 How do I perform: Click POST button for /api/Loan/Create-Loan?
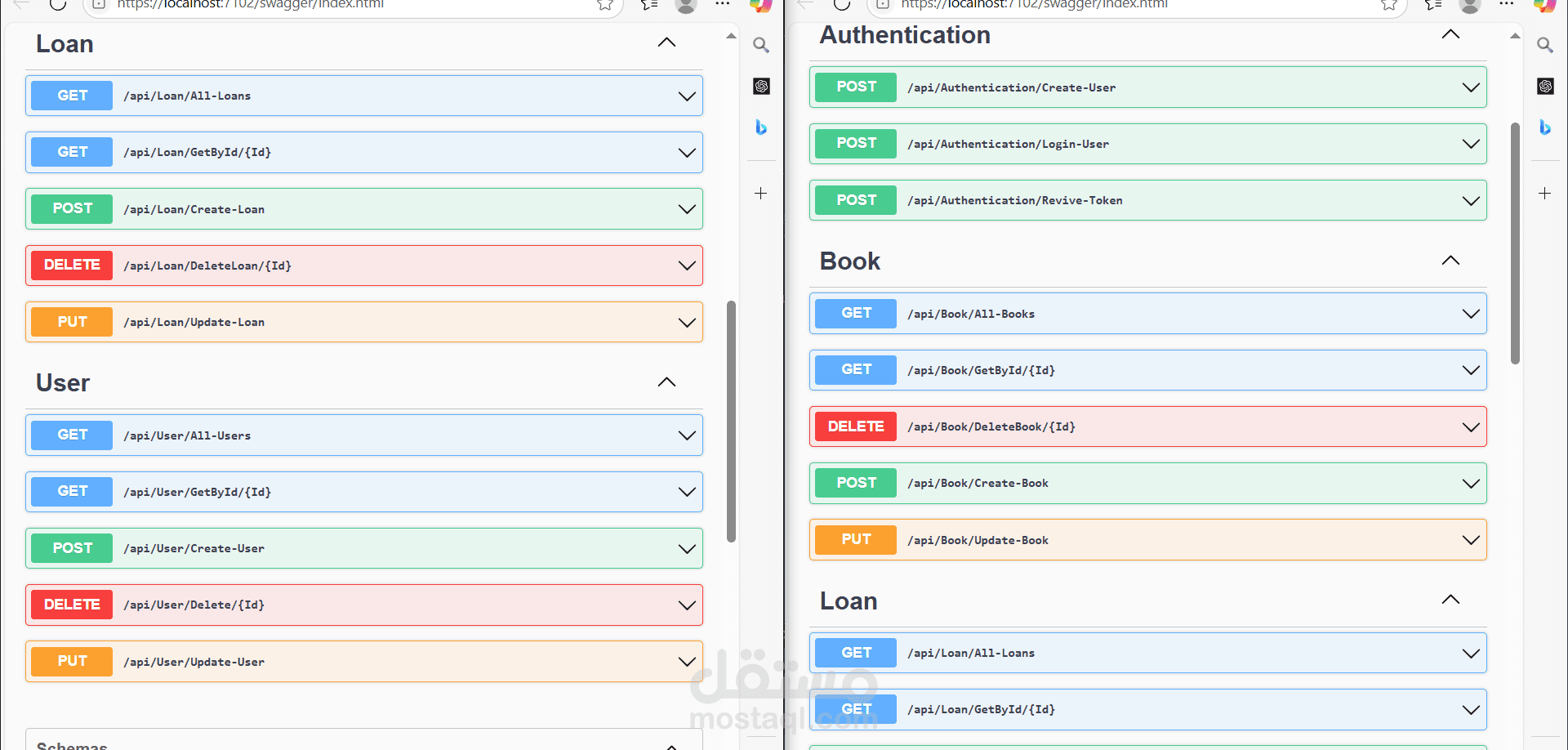pyautogui.click(x=72, y=209)
